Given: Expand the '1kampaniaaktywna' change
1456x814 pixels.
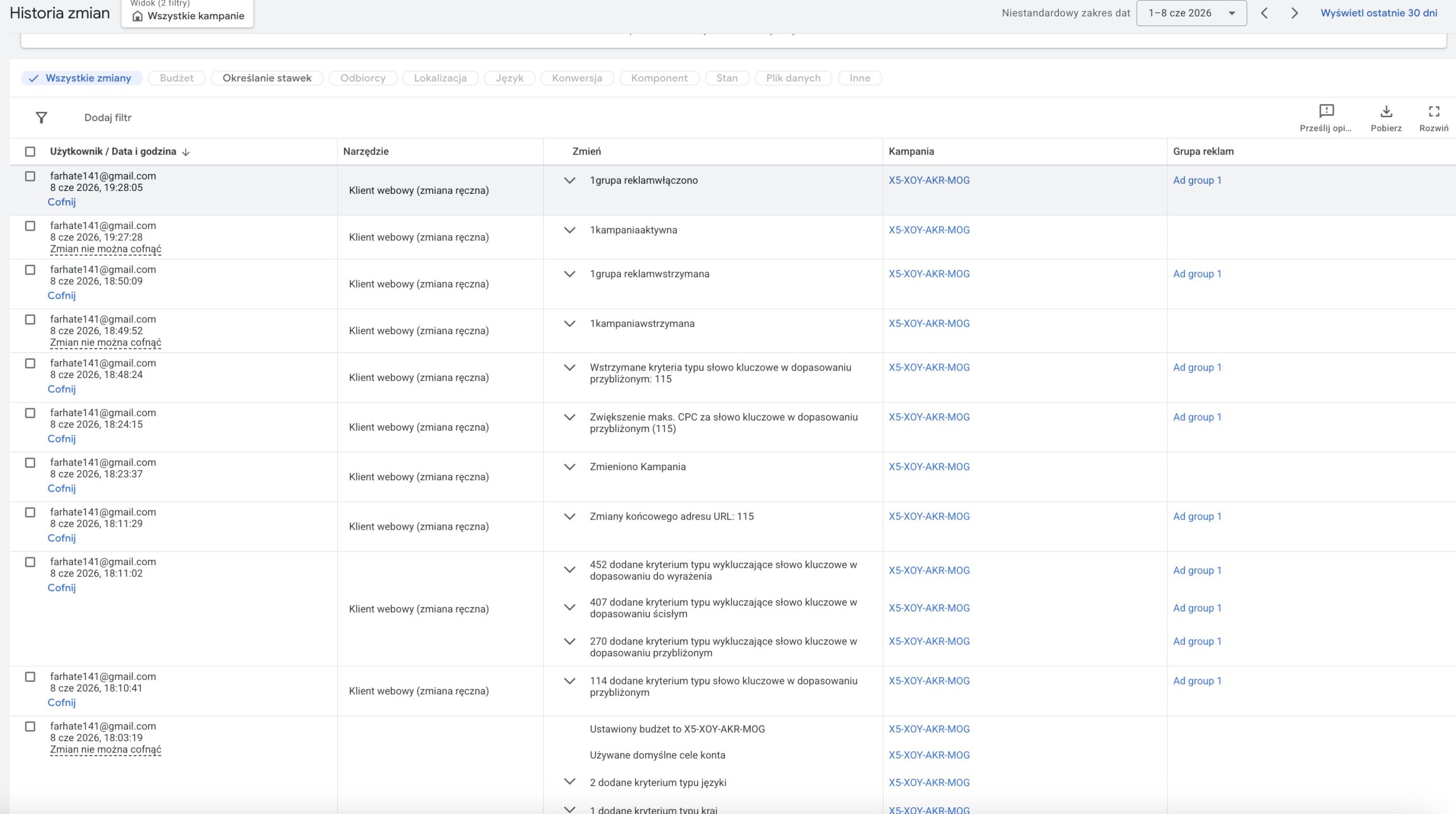Looking at the screenshot, I should pyautogui.click(x=569, y=230).
